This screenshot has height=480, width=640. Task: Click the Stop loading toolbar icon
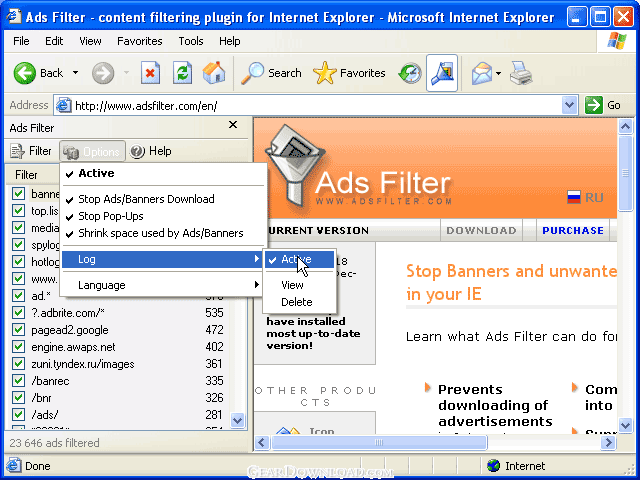(x=151, y=73)
